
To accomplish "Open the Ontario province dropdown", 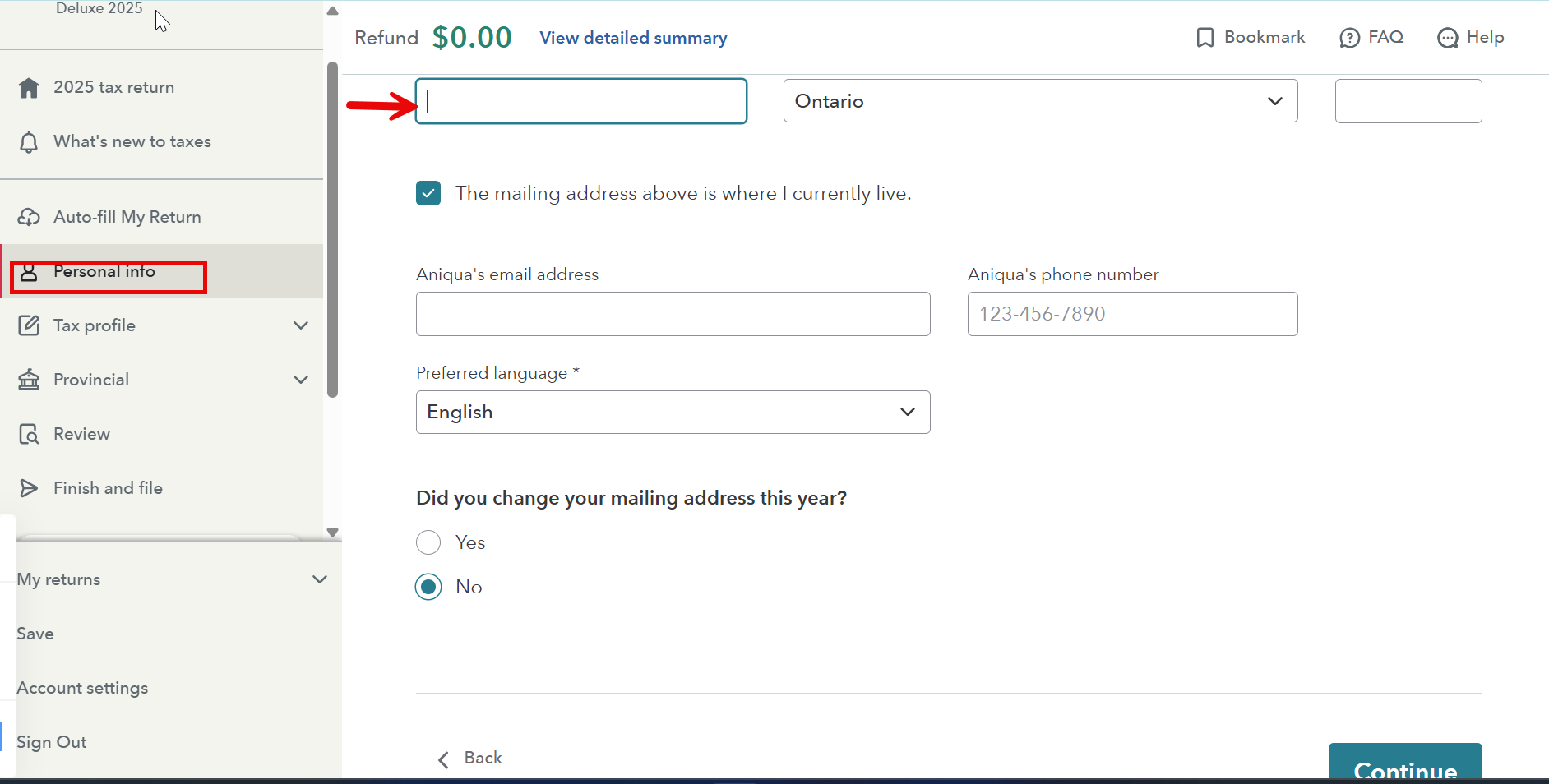I will click(1040, 101).
